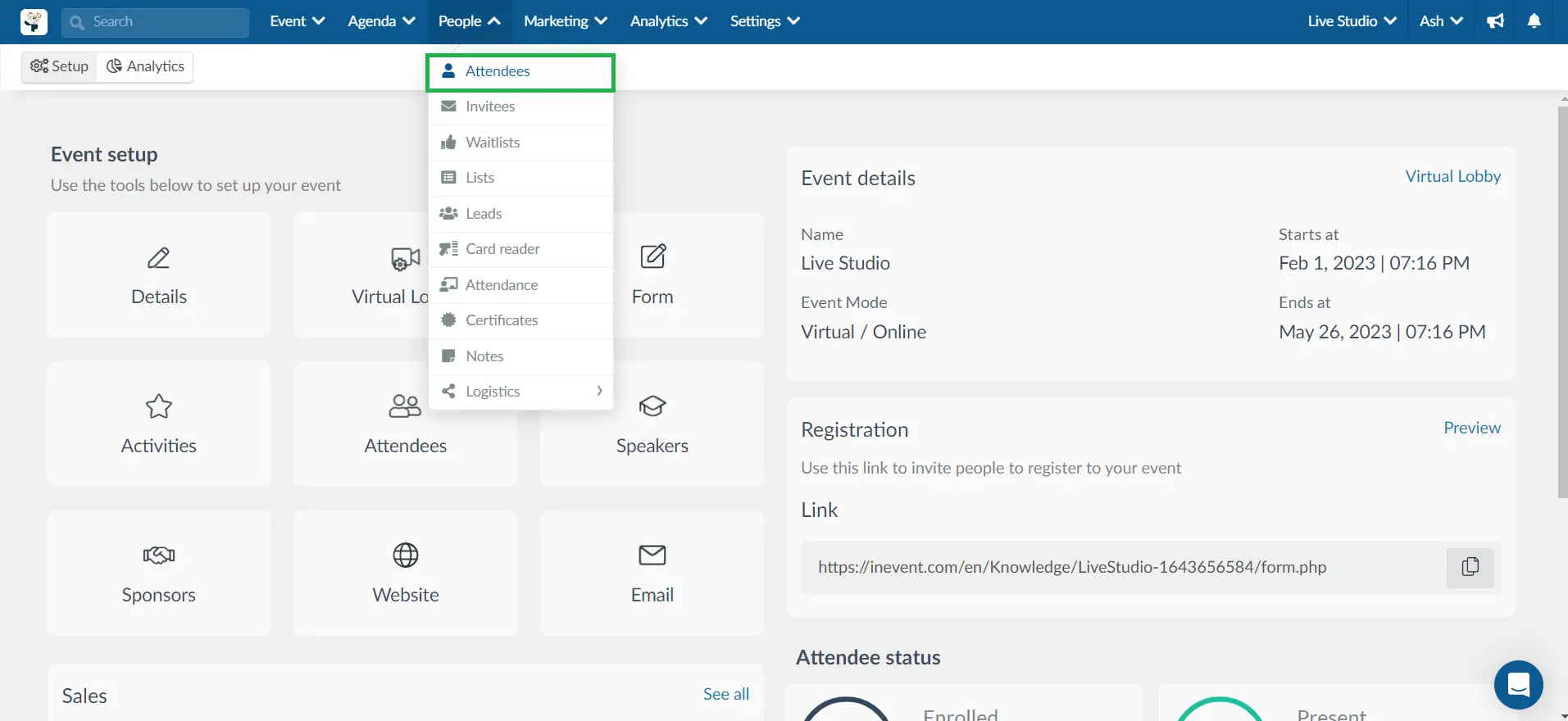Open the Activities setup card
Screen dimensions: 1568x721
159,424
